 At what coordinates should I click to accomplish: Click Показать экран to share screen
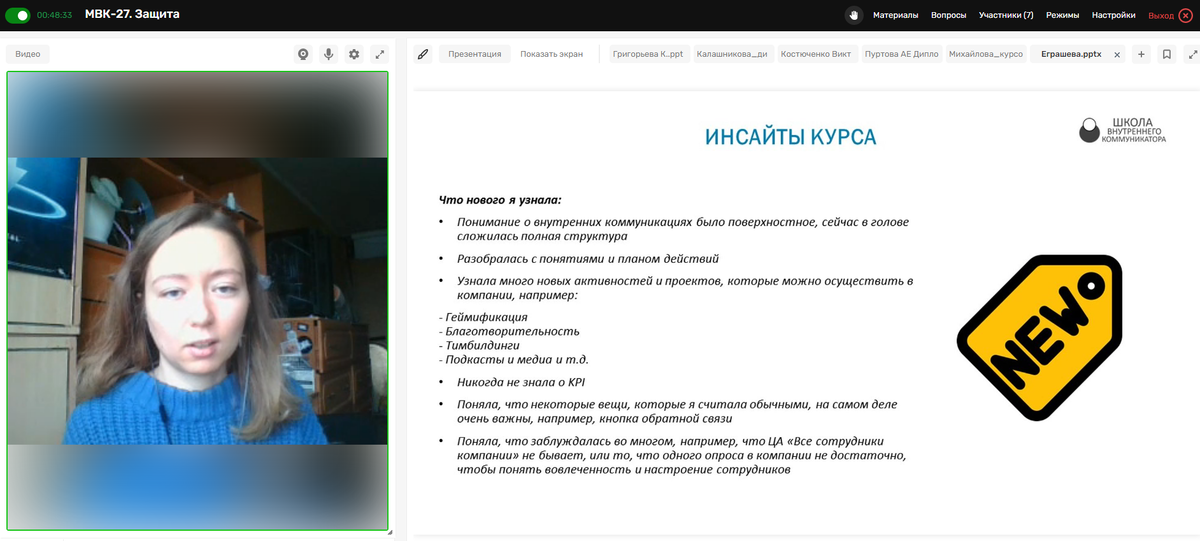551,54
